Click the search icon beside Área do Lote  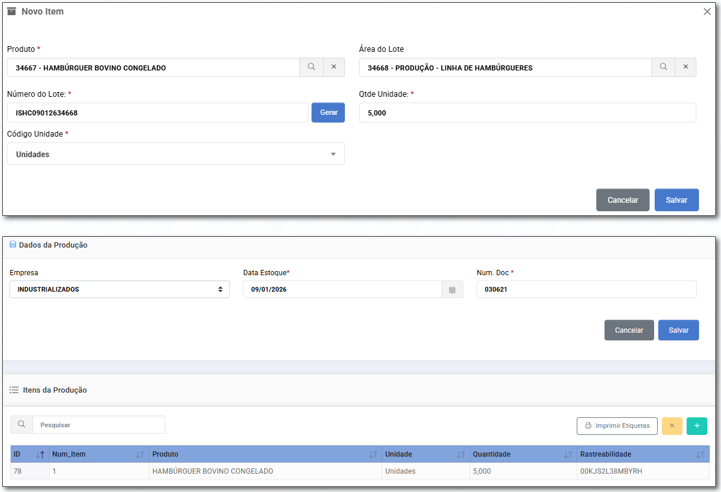[x=663, y=68]
